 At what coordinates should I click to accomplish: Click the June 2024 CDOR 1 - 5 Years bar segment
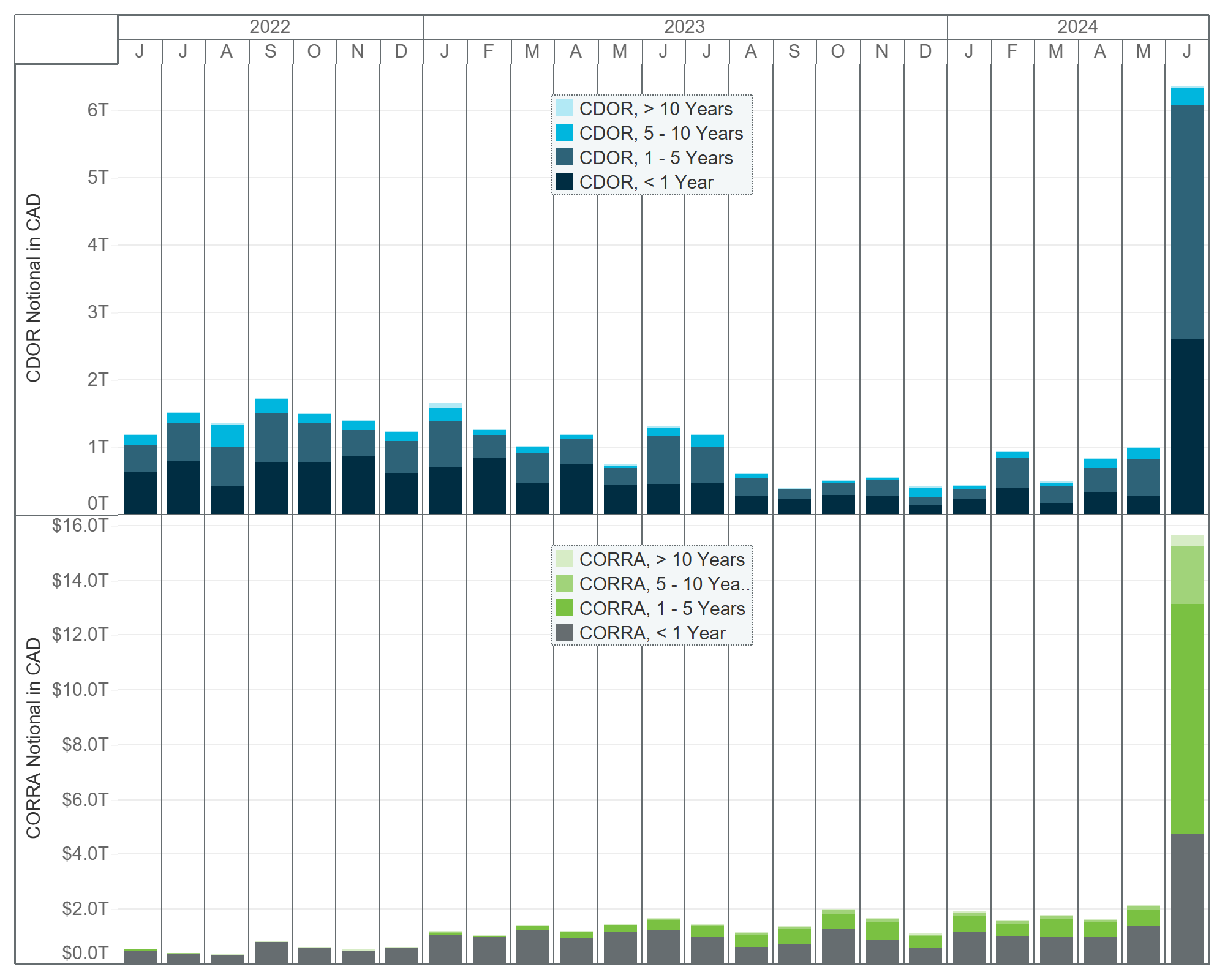1188,222
